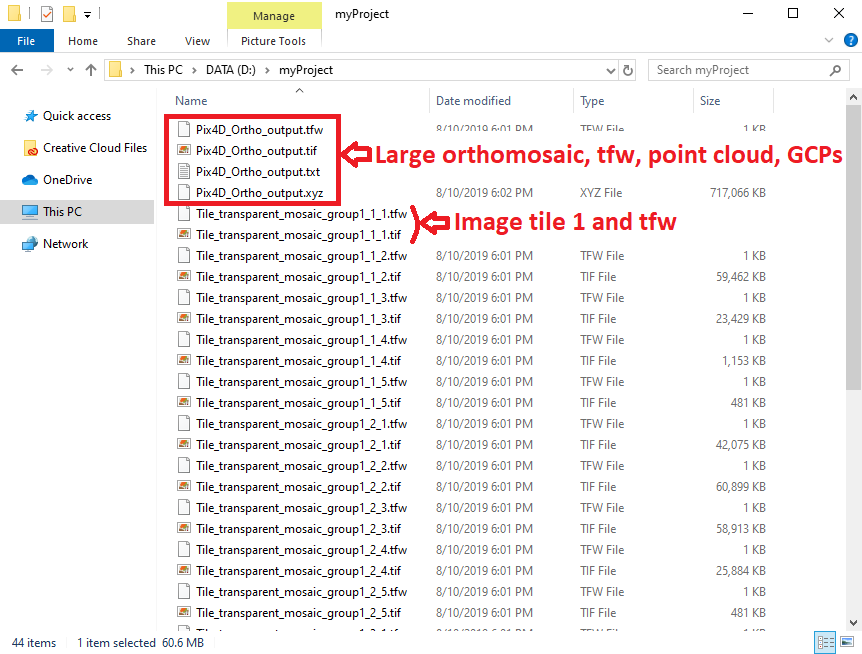Click the Tile_transparent_mosaic_group1_2_4.tif file icon
The image size is (862, 654).
(184, 570)
